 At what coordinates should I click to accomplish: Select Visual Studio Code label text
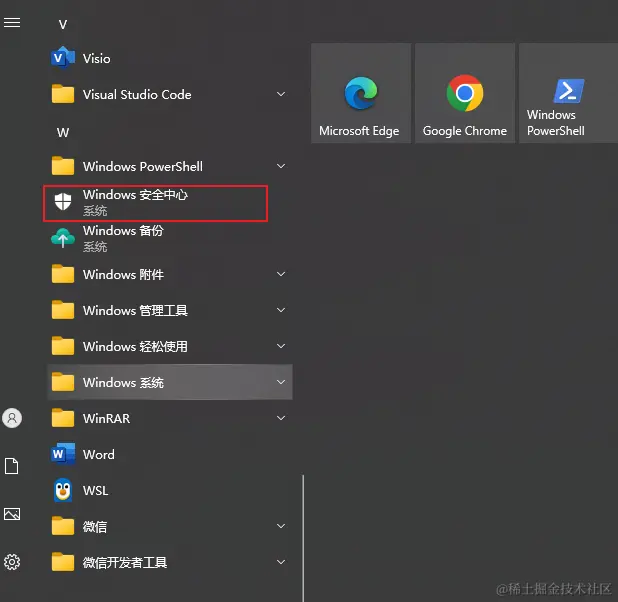coord(137,95)
